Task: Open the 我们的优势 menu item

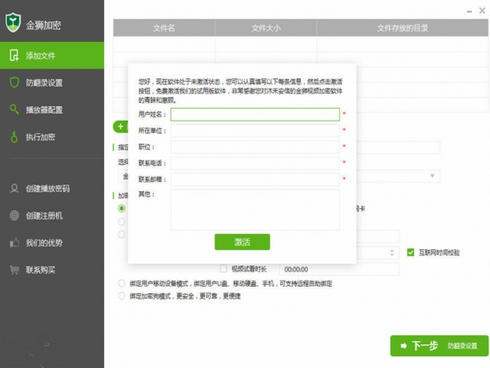Action: [52, 242]
